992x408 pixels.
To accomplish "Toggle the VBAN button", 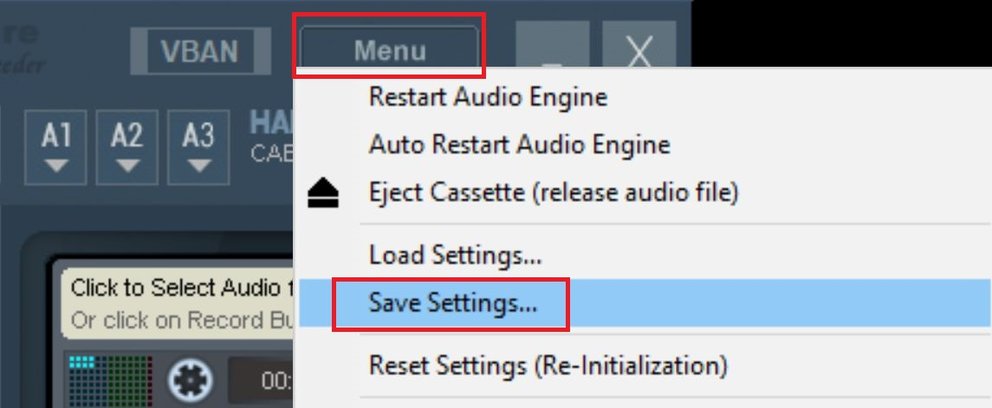I will 202,49.
